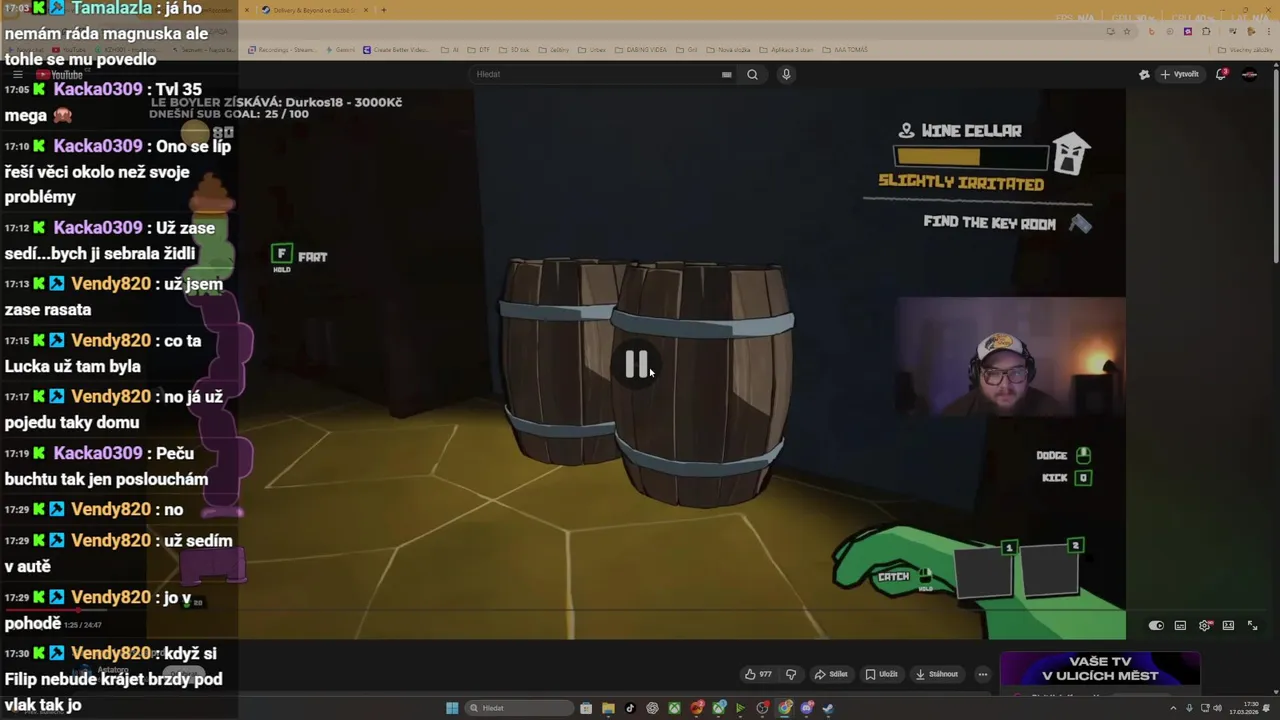
Task: Open Chrome three-dot menu
Action: coord(1269,31)
